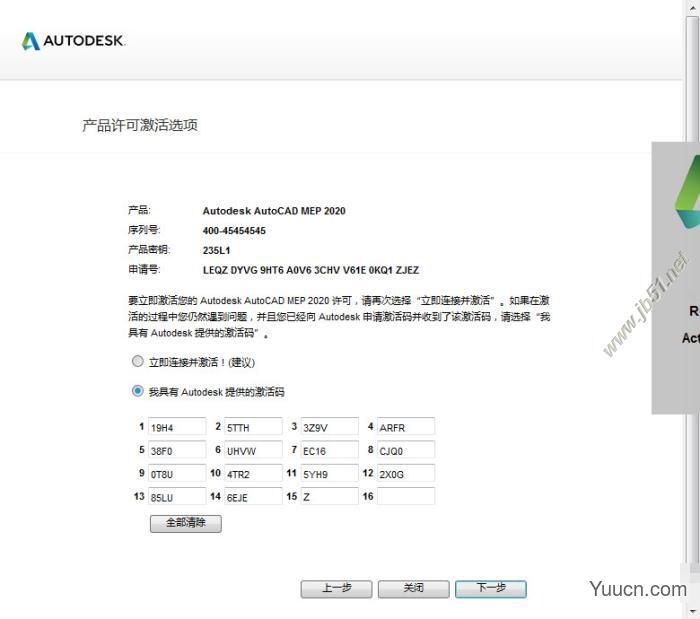This screenshot has width=700, height=619.
Task: Click the 产品许可激活选项 heading
Action: (140, 125)
